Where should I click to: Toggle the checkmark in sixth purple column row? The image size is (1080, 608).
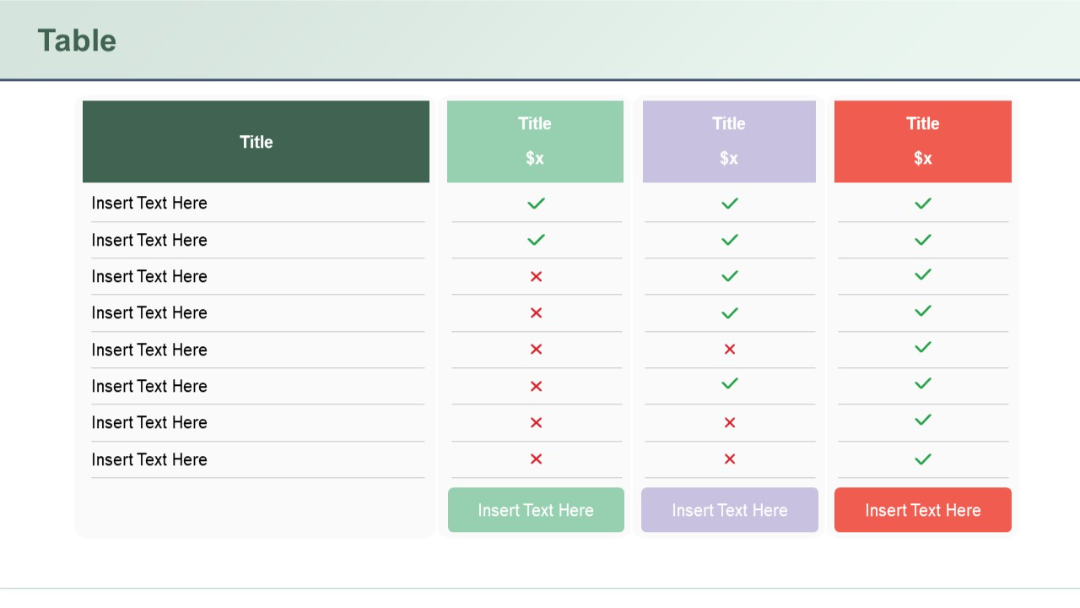click(729, 386)
